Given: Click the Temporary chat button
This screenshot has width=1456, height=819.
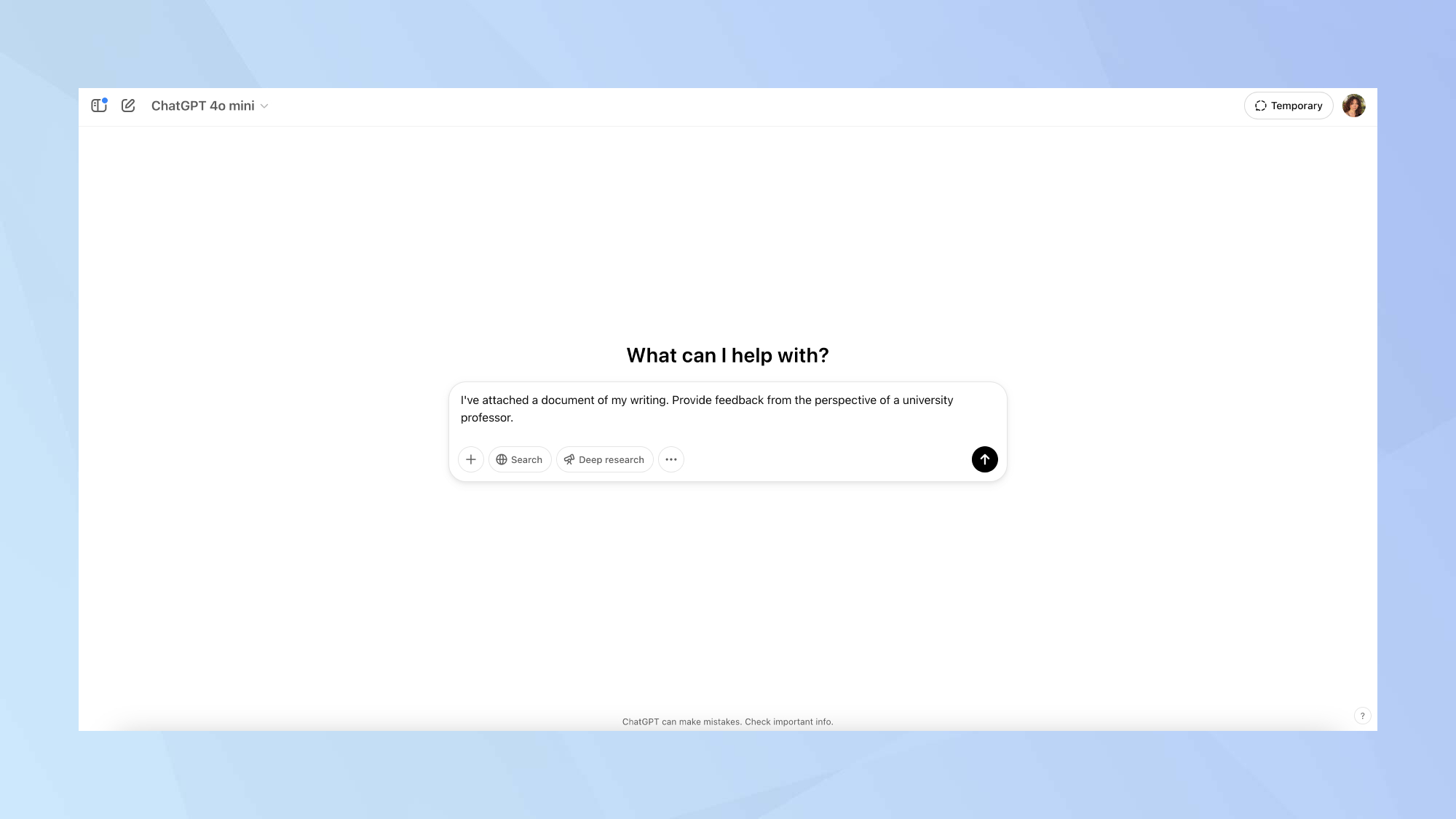Looking at the screenshot, I should coord(1289,106).
